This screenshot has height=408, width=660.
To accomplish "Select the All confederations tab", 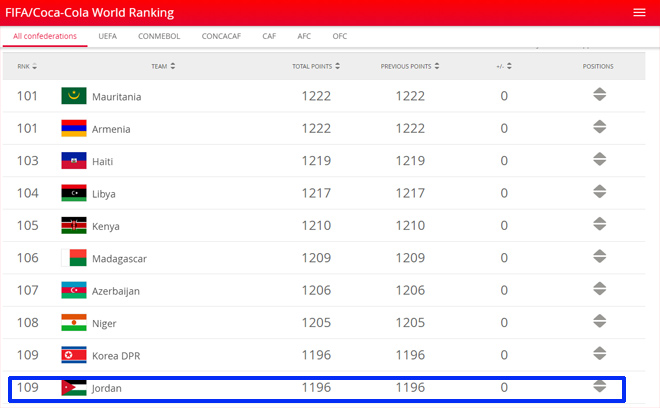I will [x=45, y=36].
